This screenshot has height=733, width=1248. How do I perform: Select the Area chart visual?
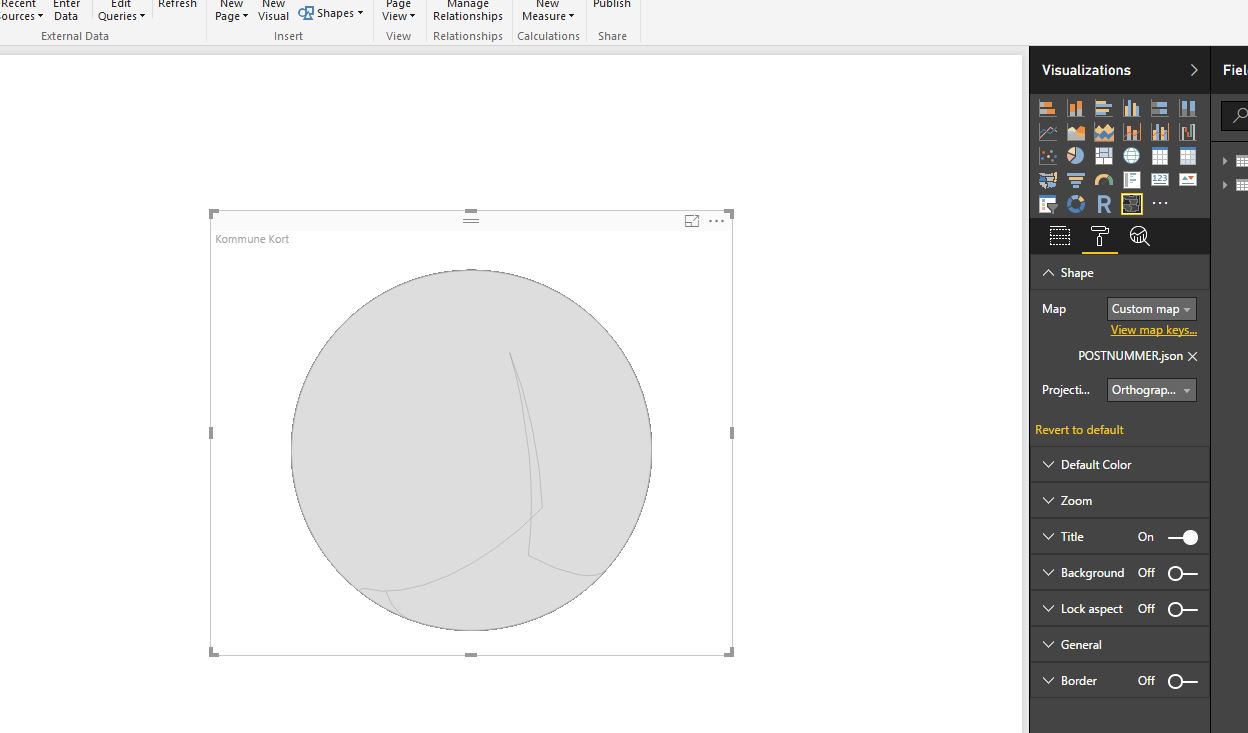1075,132
